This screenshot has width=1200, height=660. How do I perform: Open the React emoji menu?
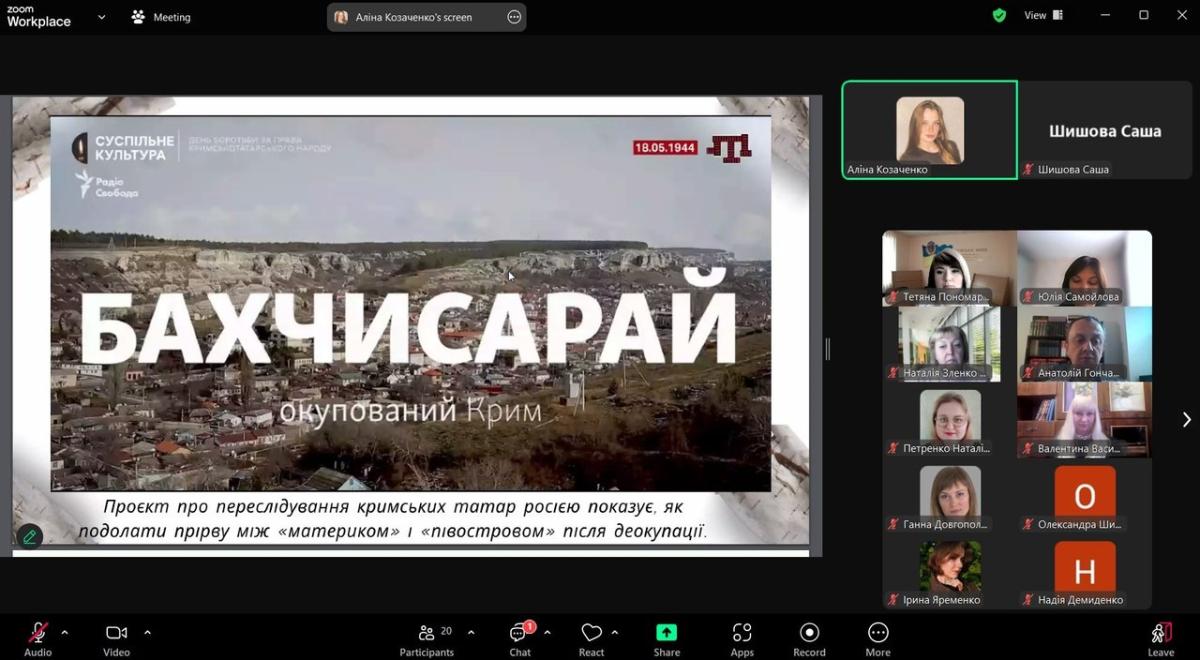coord(591,637)
